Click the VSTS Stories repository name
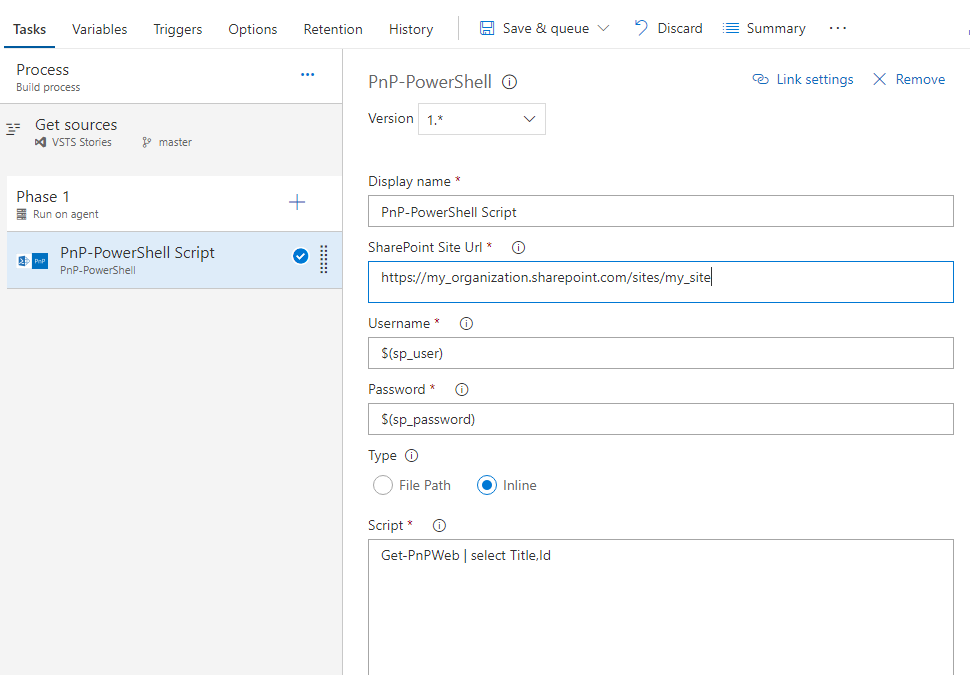Viewport: 970px width, 675px height. coord(82,142)
